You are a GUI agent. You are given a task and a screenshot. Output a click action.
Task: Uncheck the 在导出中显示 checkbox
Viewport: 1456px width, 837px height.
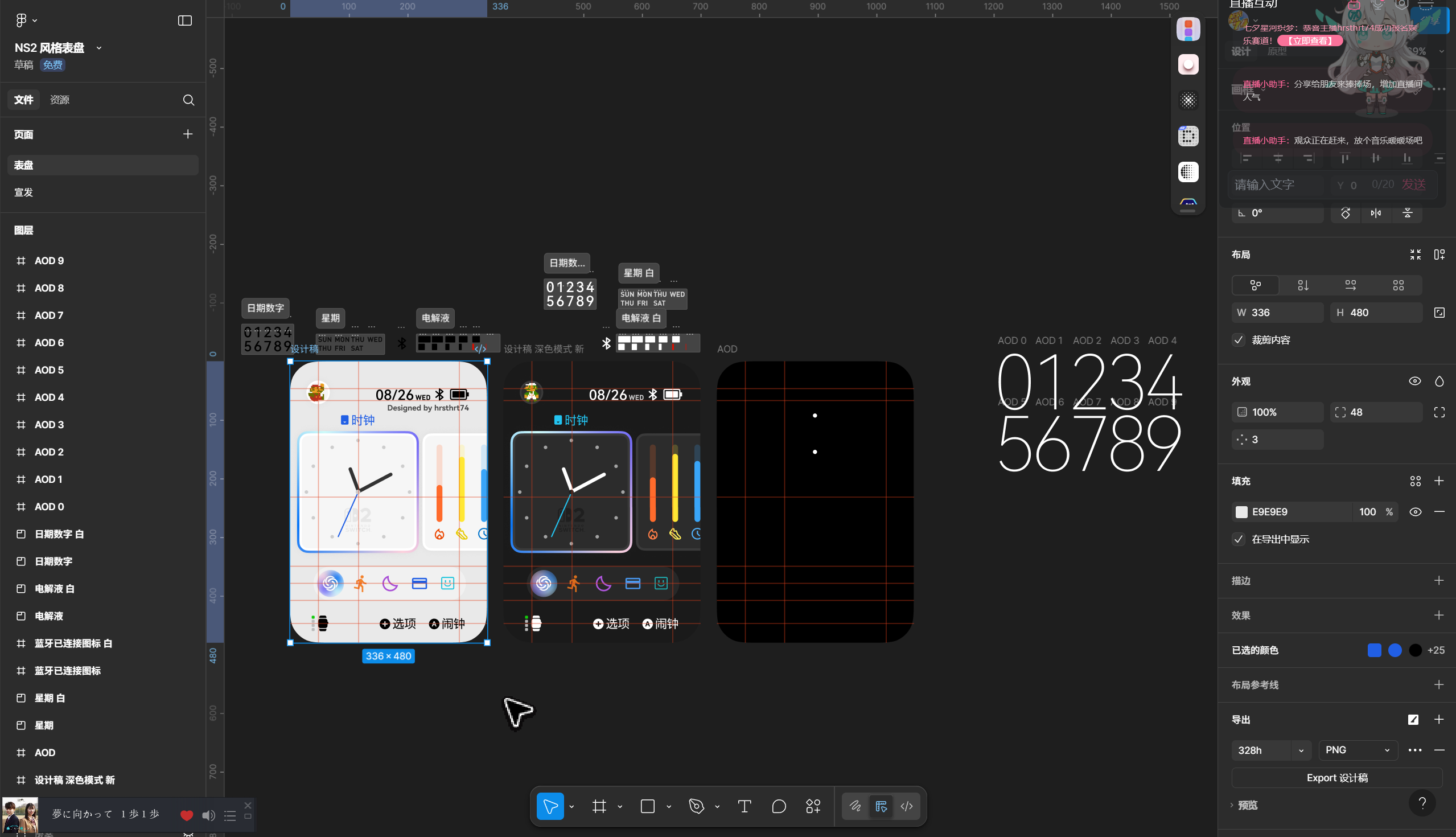tap(1239, 539)
